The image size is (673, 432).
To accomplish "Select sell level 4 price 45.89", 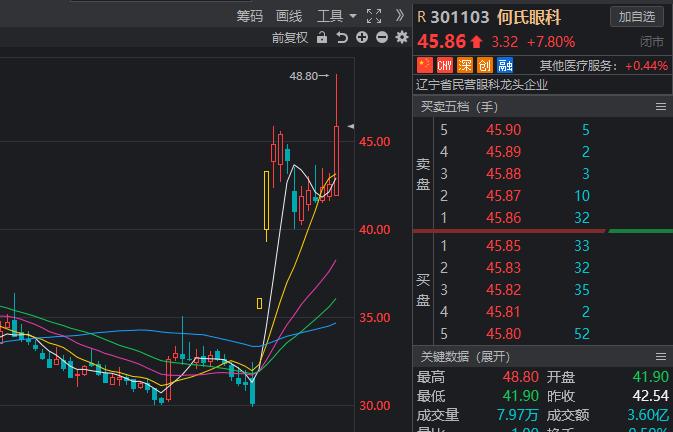I will (x=503, y=151).
